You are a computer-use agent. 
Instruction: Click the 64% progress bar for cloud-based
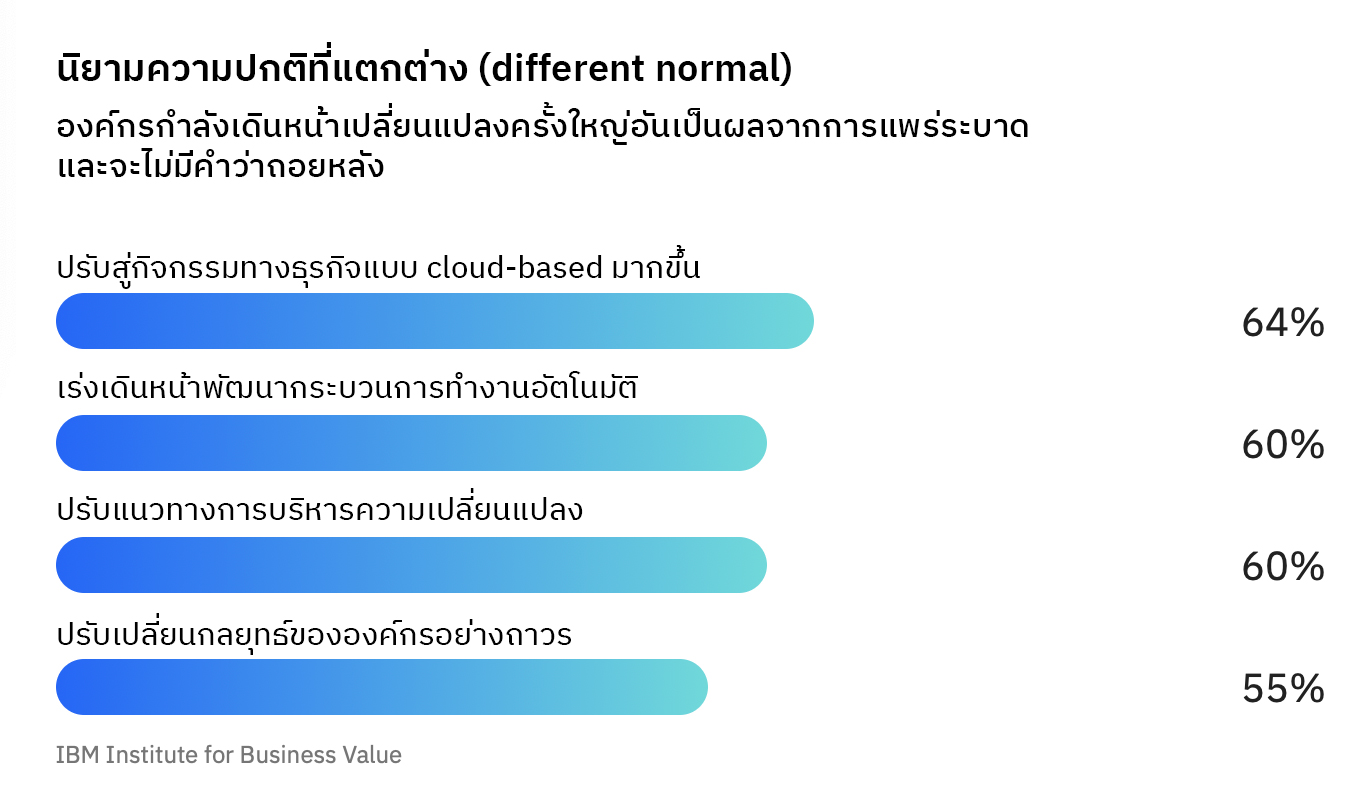click(435, 321)
